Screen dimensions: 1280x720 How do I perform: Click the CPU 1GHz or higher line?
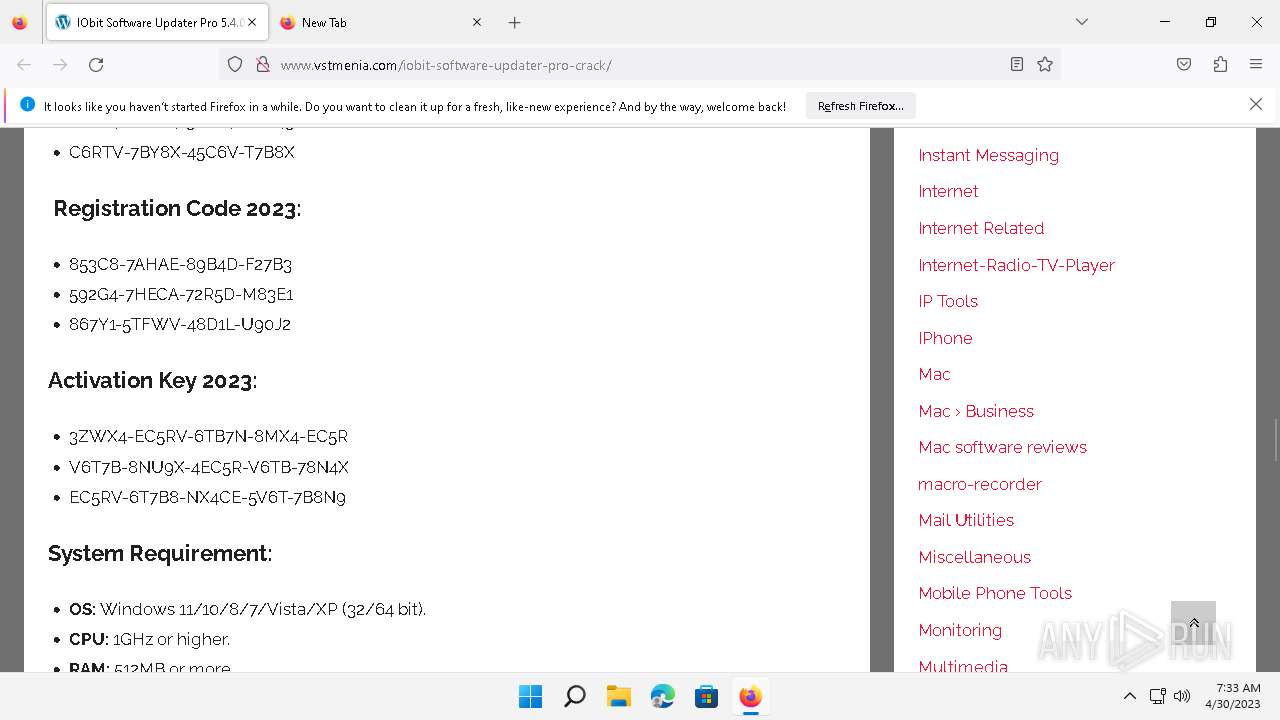pyautogui.click(x=149, y=639)
